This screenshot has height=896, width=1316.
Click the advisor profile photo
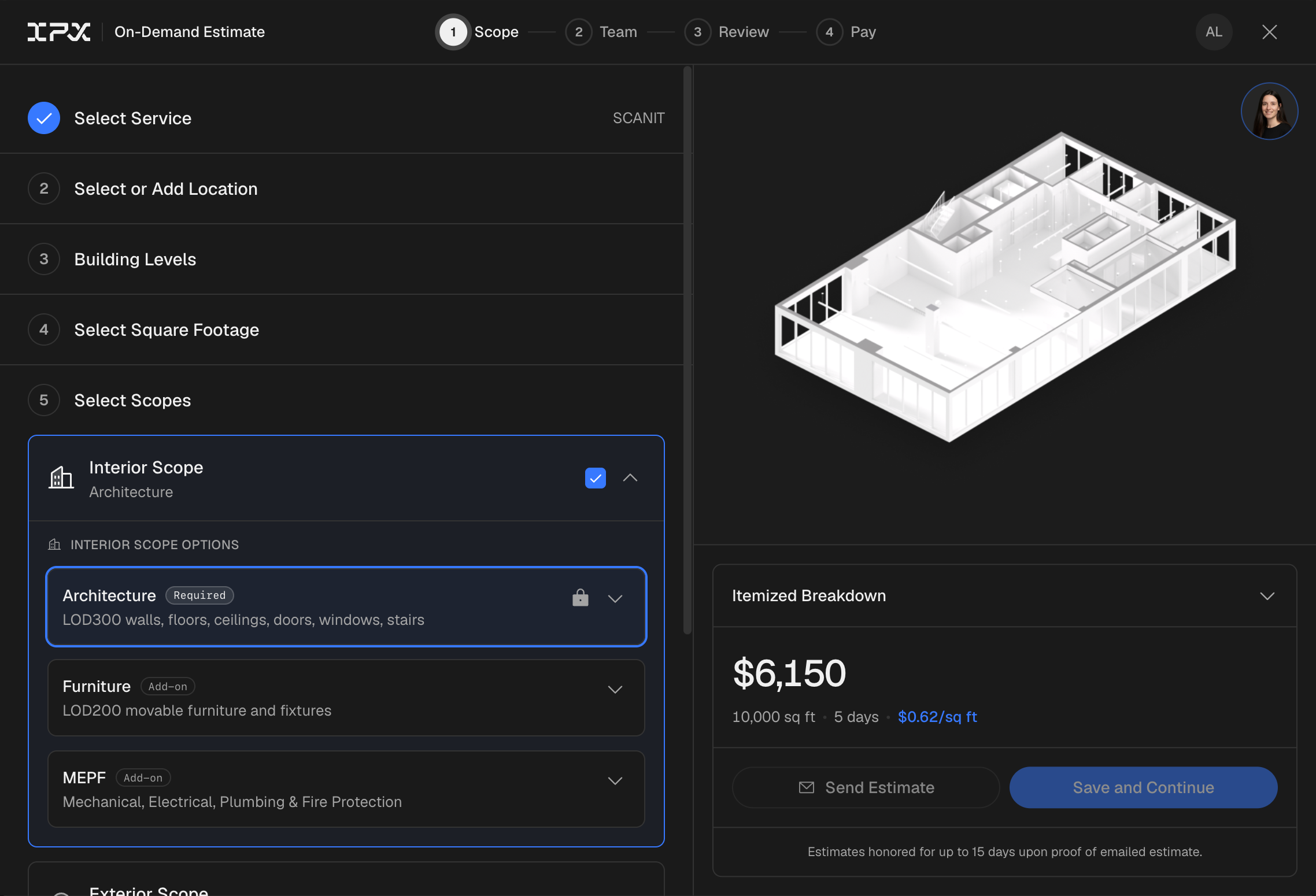coord(1270,111)
